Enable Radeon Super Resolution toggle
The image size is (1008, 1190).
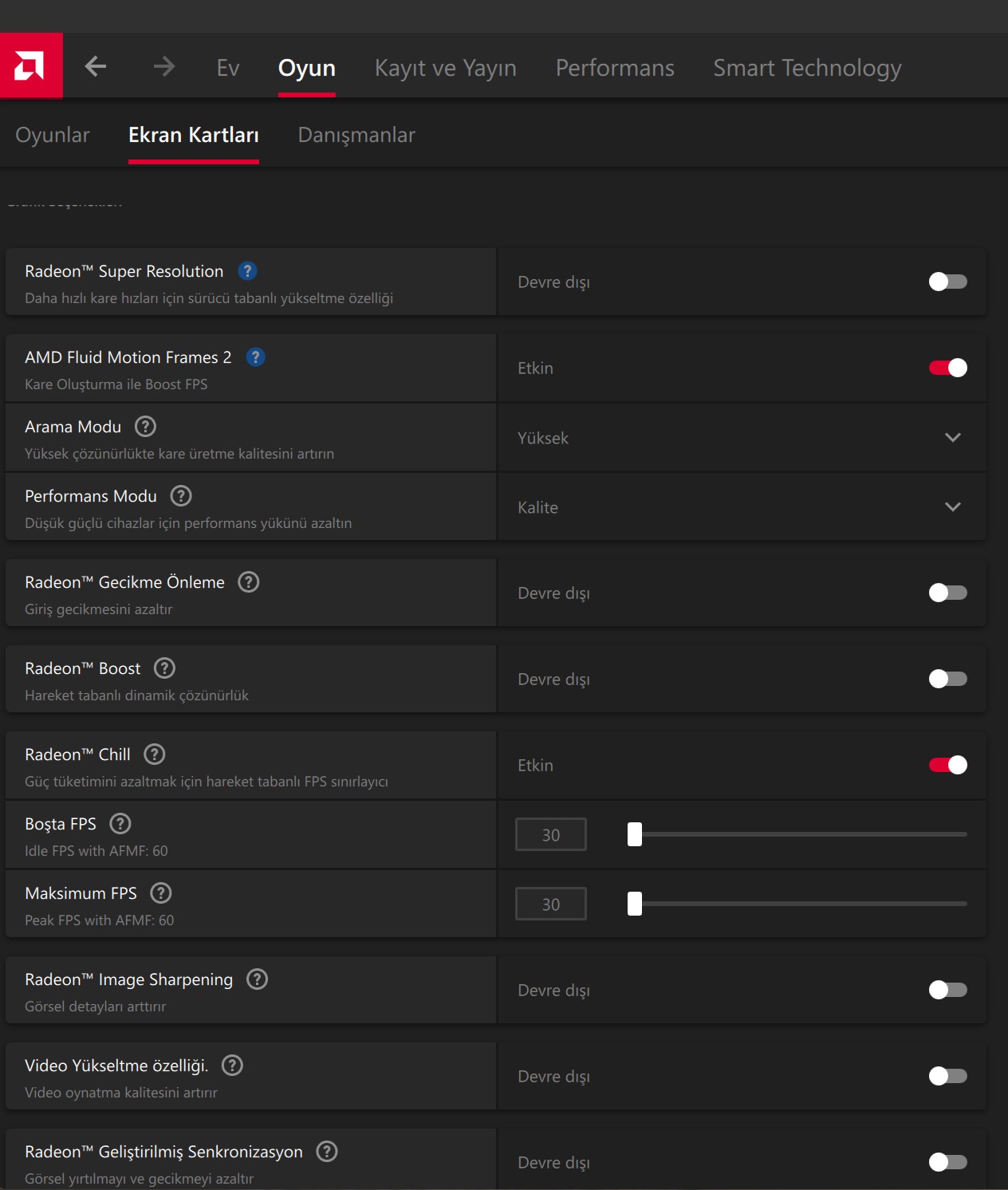point(947,282)
